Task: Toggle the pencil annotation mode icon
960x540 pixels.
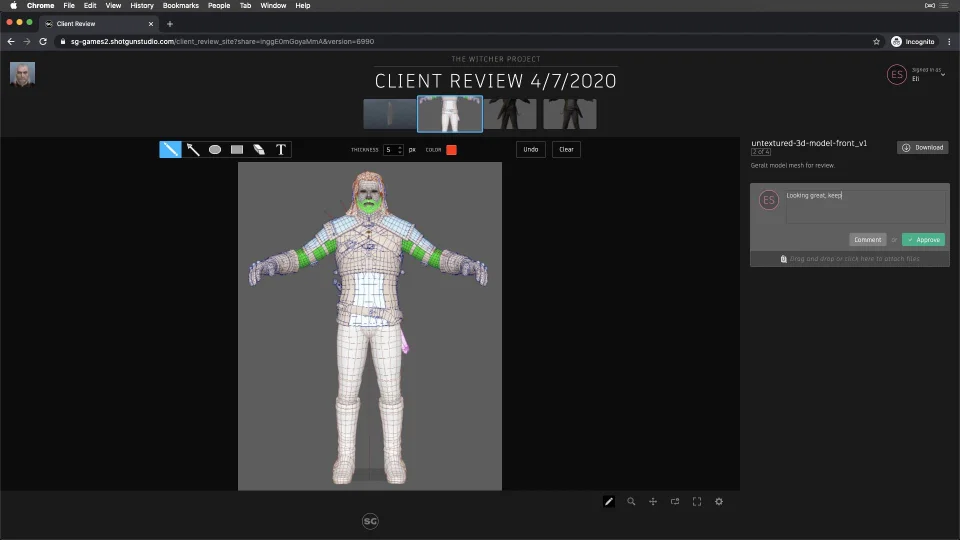Action: [x=609, y=501]
